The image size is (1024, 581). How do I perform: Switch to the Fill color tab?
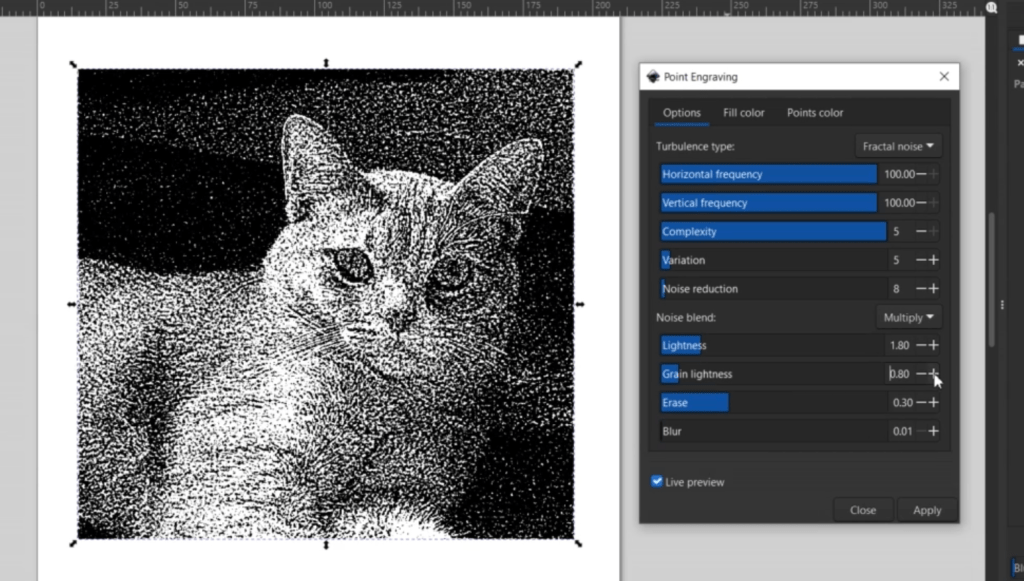click(743, 113)
